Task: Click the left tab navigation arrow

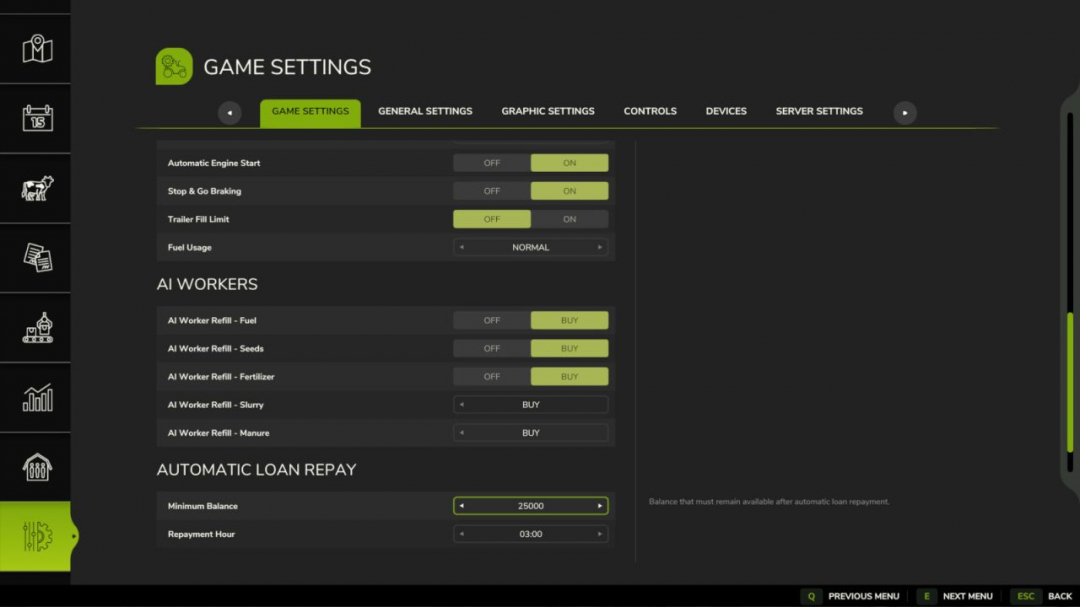Action: [229, 112]
